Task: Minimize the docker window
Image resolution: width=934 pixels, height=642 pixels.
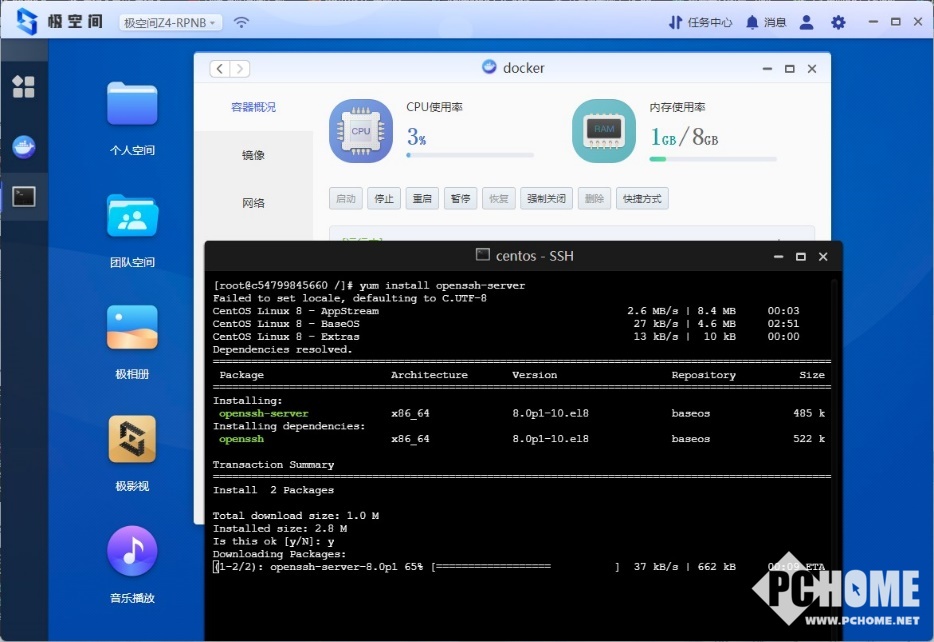Action: [x=767, y=69]
